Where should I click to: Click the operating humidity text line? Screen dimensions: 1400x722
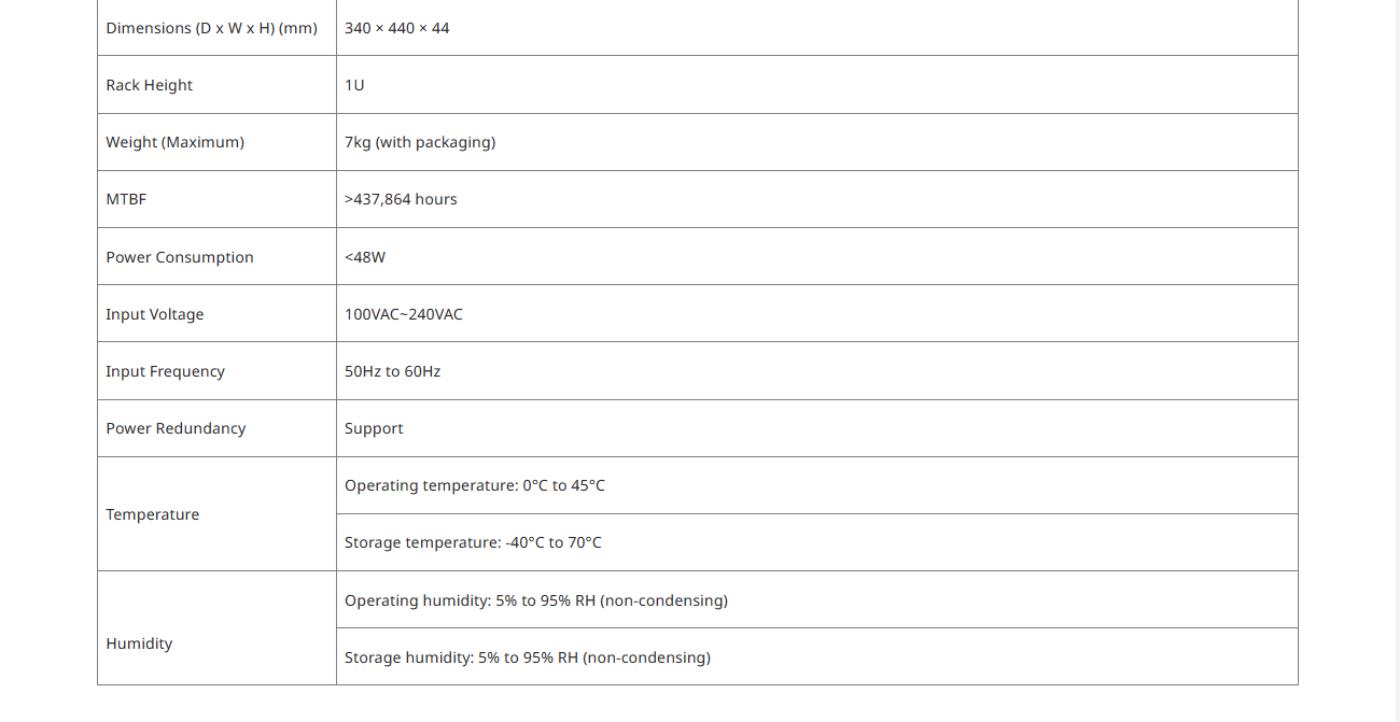coord(536,600)
